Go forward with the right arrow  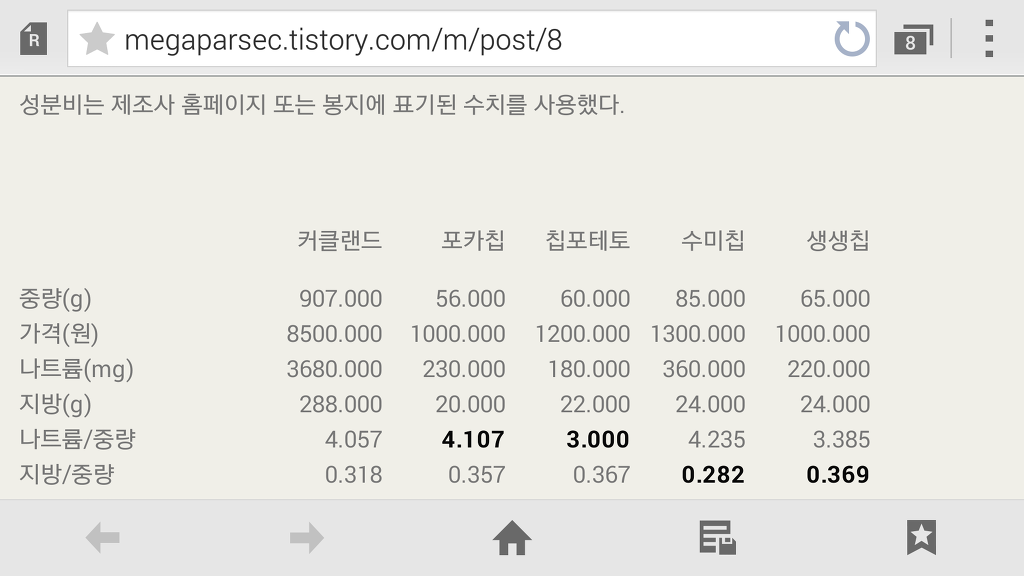[307, 537]
